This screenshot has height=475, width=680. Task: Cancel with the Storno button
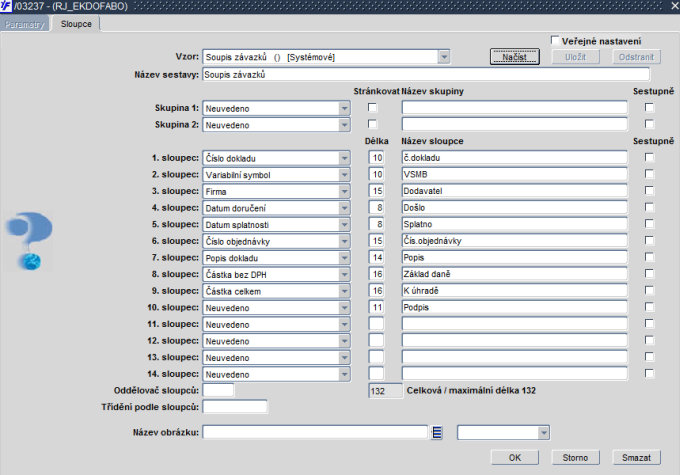tap(575, 458)
